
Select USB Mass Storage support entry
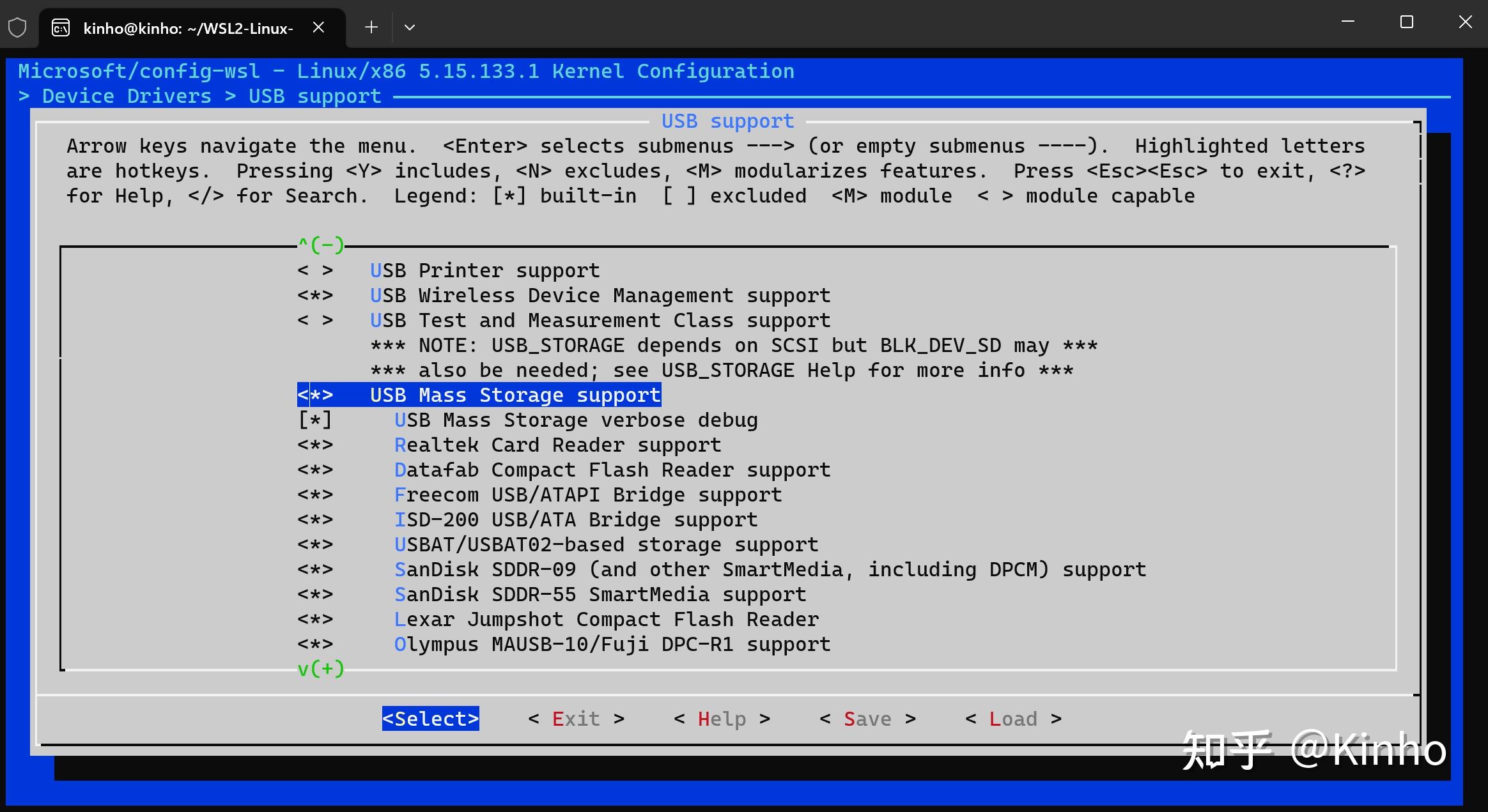click(515, 395)
